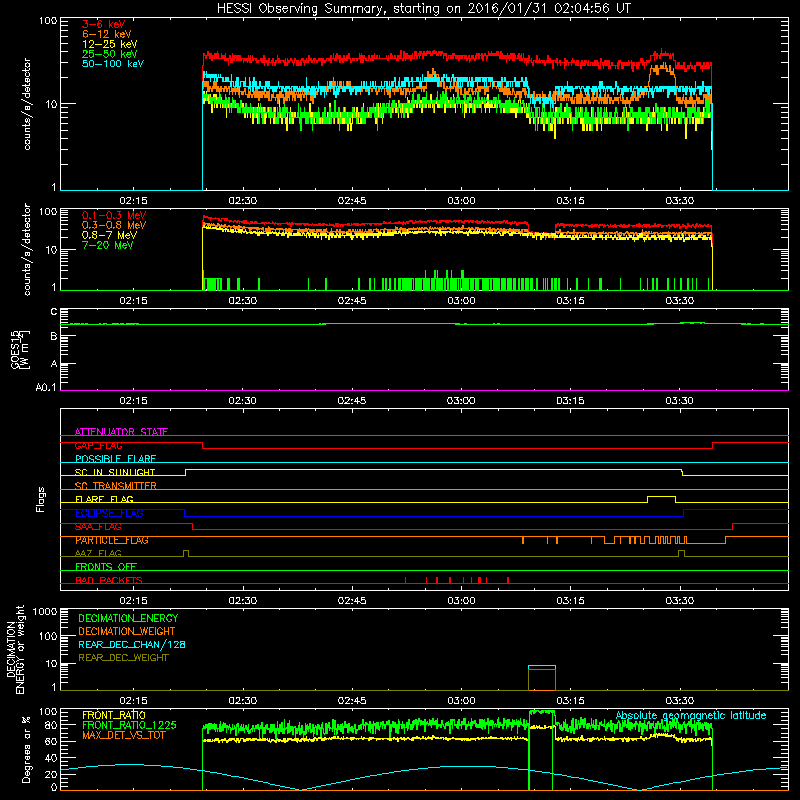Viewport: 800px width, 800px height.
Task: Click the 0.3-0.8 MeV legend label
Action: [114, 225]
